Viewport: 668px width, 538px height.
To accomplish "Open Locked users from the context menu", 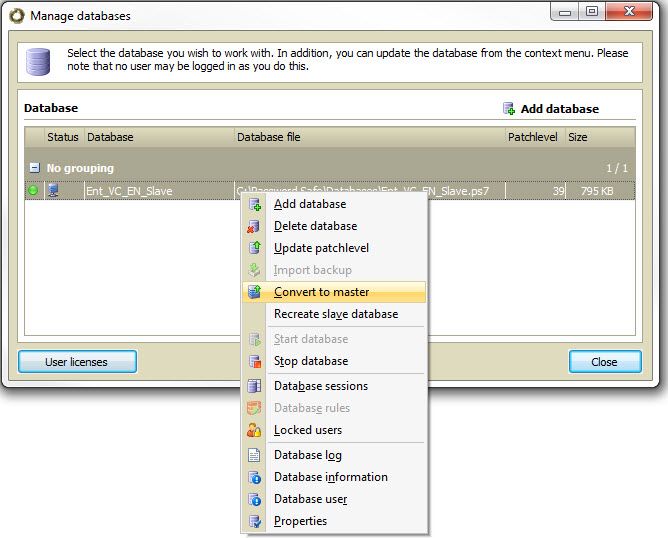I will click(334, 430).
